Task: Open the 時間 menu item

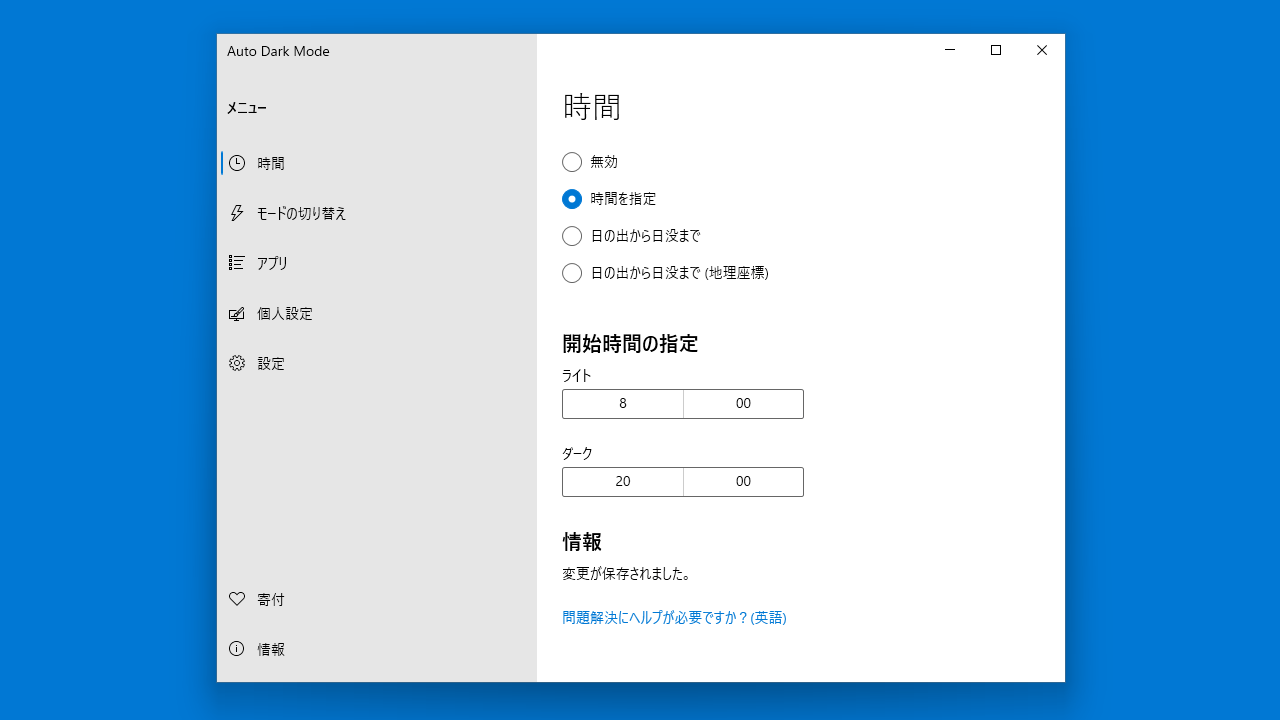Action: click(377, 163)
